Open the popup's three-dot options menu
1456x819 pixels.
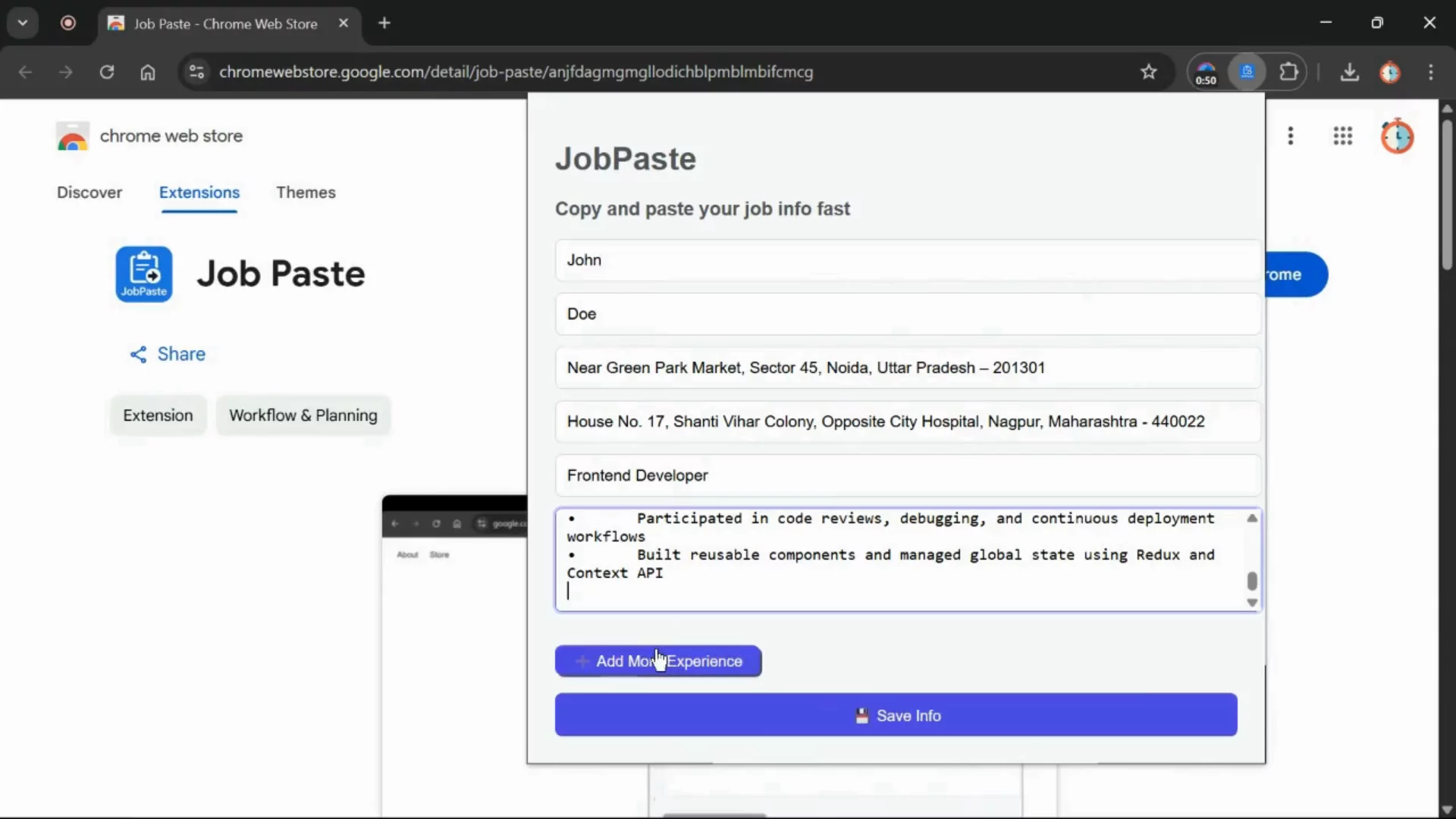click(1291, 136)
